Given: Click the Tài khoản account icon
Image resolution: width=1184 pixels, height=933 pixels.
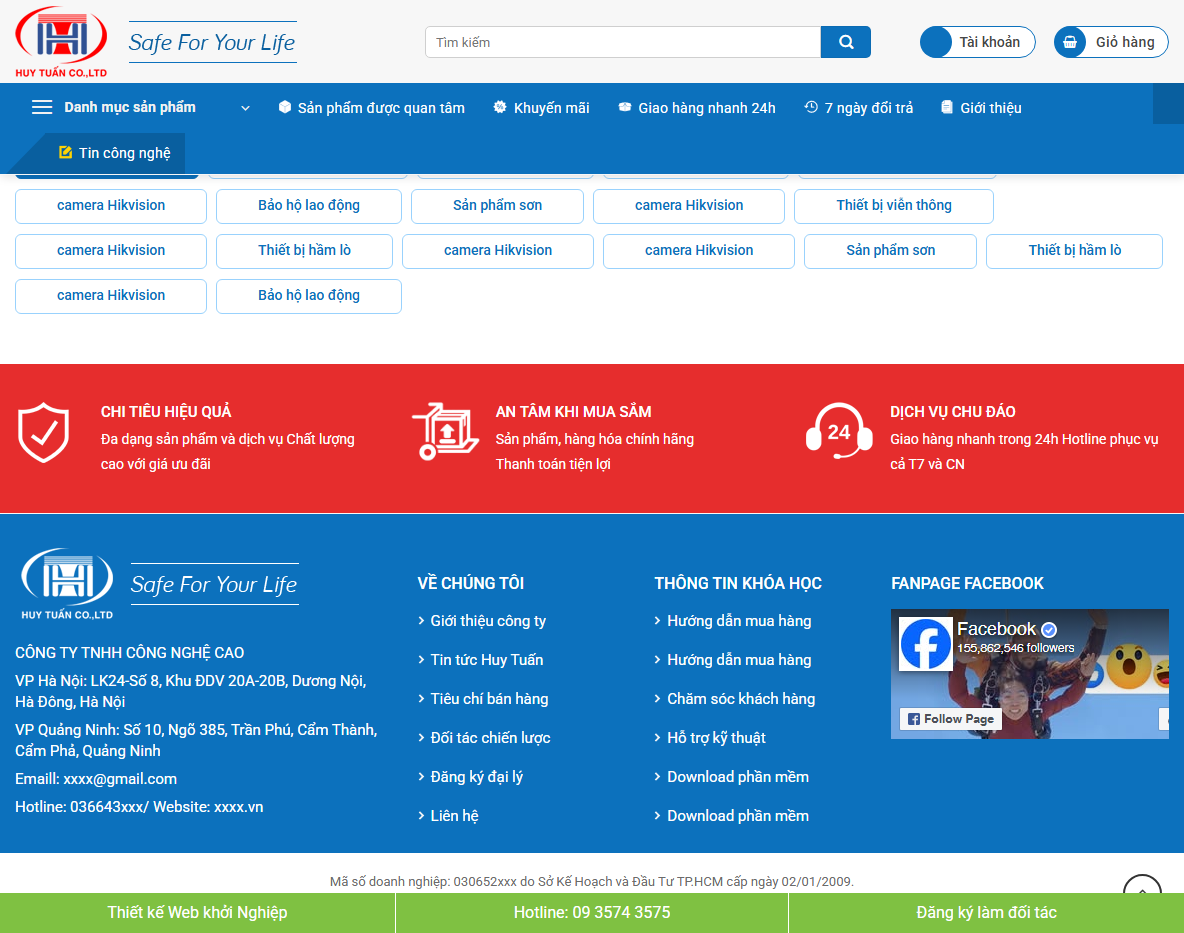Looking at the screenshot, I should pos(936,42).
